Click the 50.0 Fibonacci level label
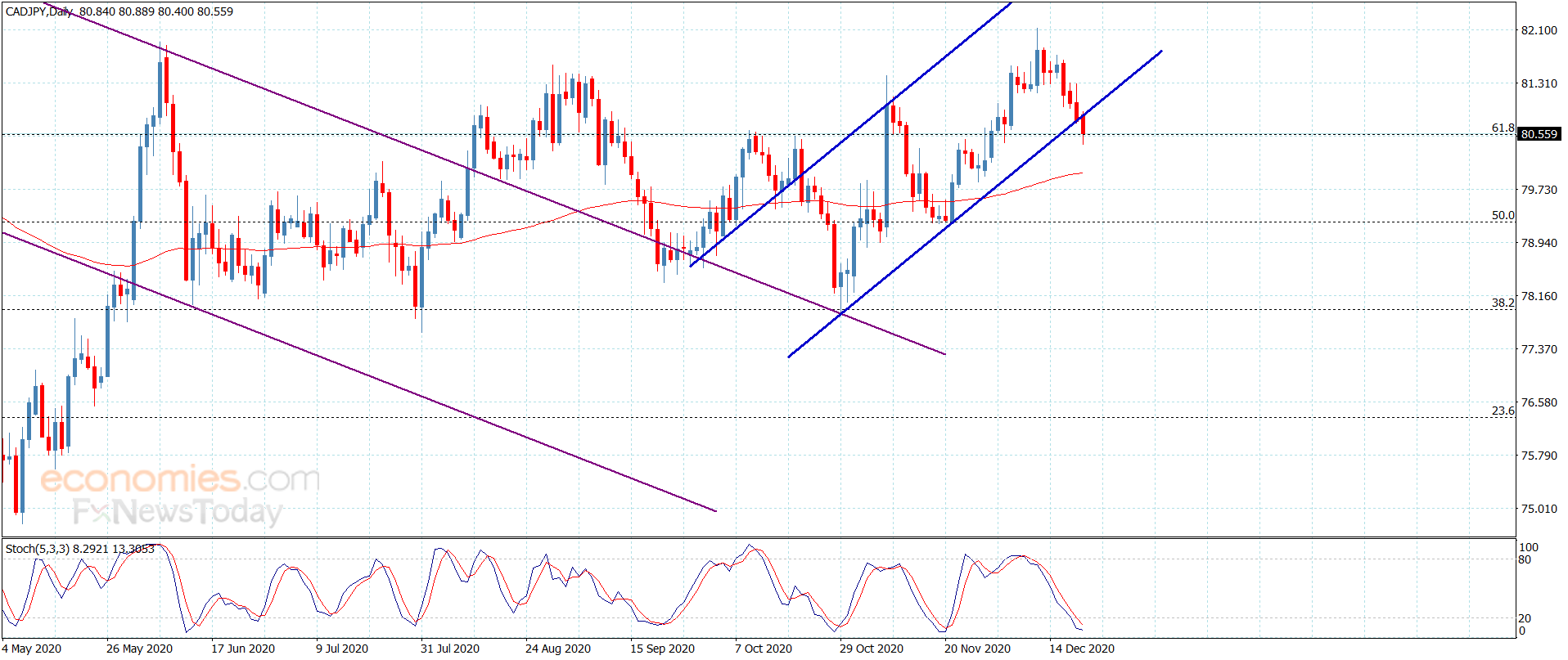The height and width of the screenshot is (660, 1568). click(x=1503, y=215)
